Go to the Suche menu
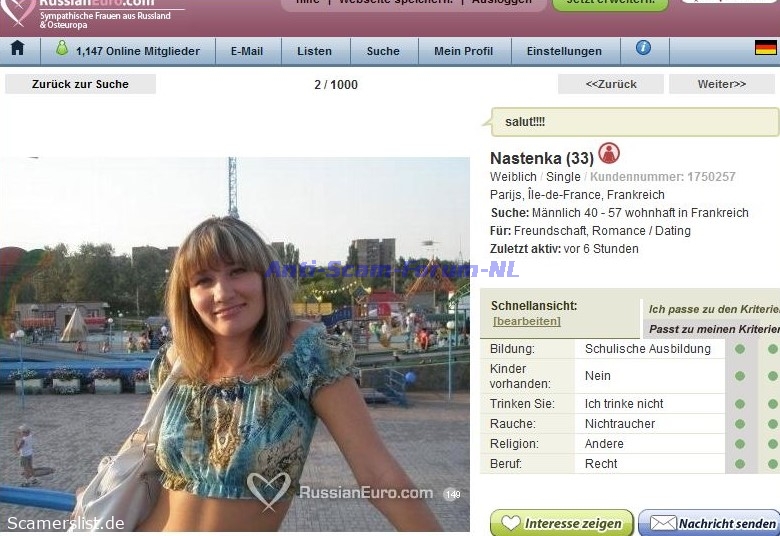780x536 pixels. [382, 51]
